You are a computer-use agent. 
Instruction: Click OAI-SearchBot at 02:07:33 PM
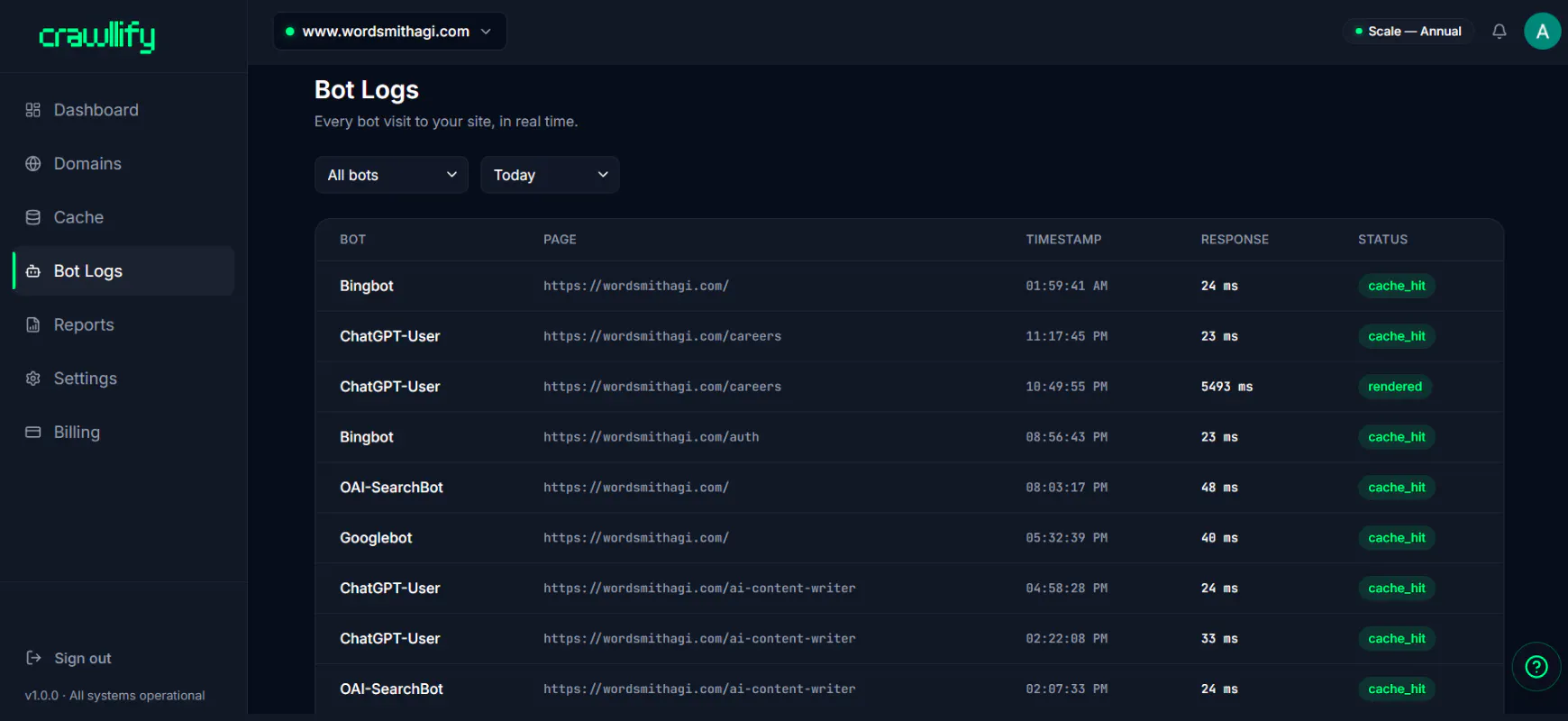pyautogui.click(x=391, y=689)
